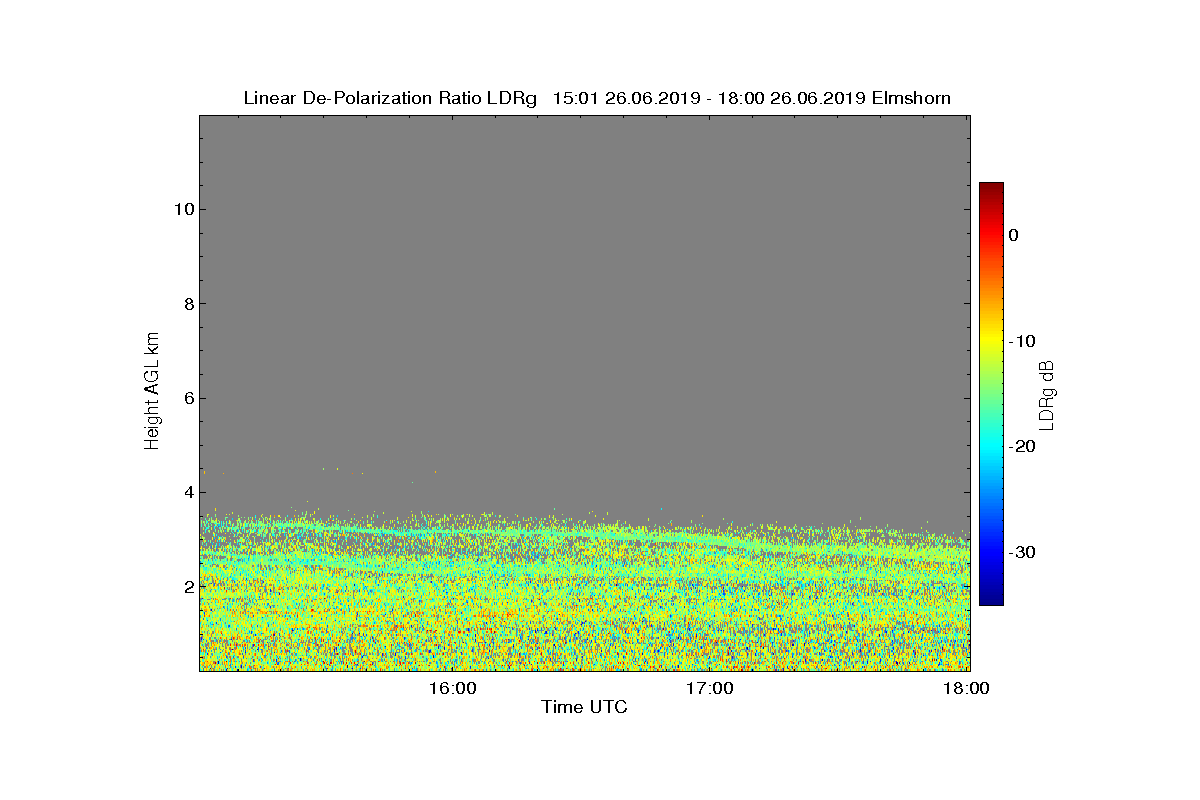The height and width of the screenshot is (800, 1200).
Task: Click the start time '15:01 26.06.2019' in title
Action: pos(625,98)
